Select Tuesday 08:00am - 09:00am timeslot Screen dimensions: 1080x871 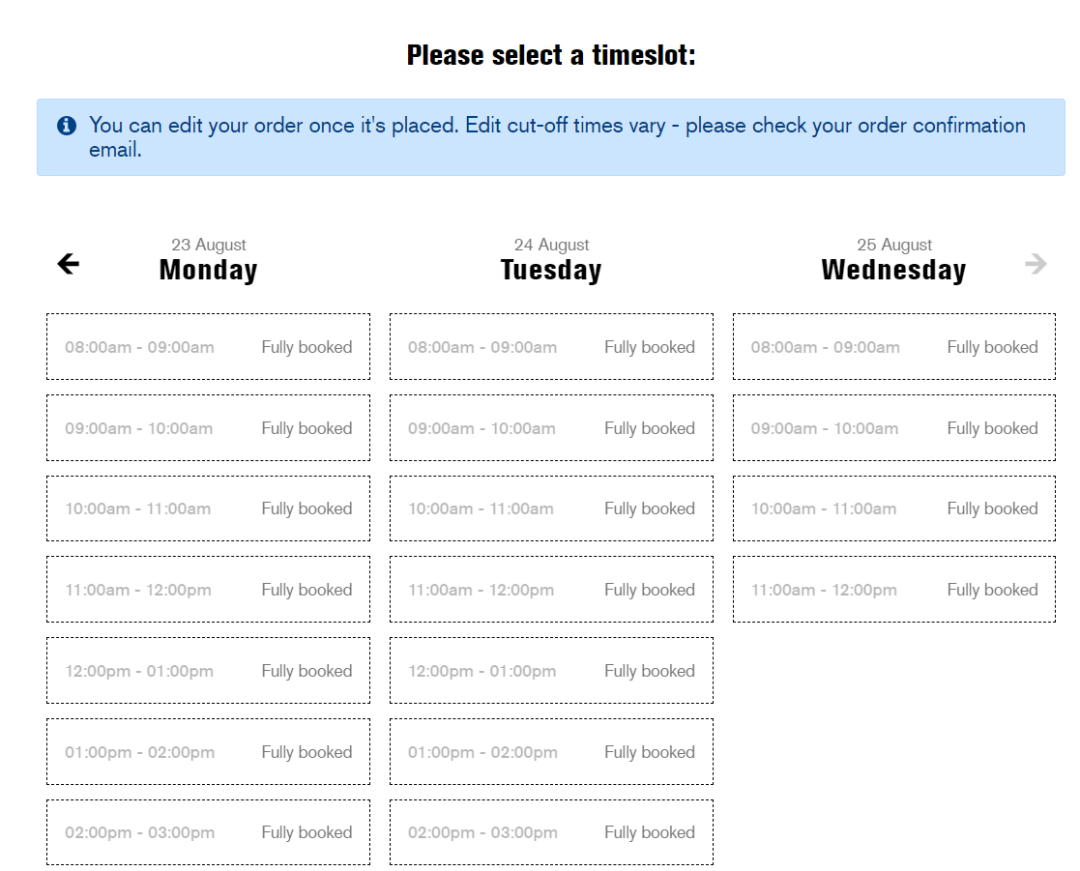click(551, 347)
